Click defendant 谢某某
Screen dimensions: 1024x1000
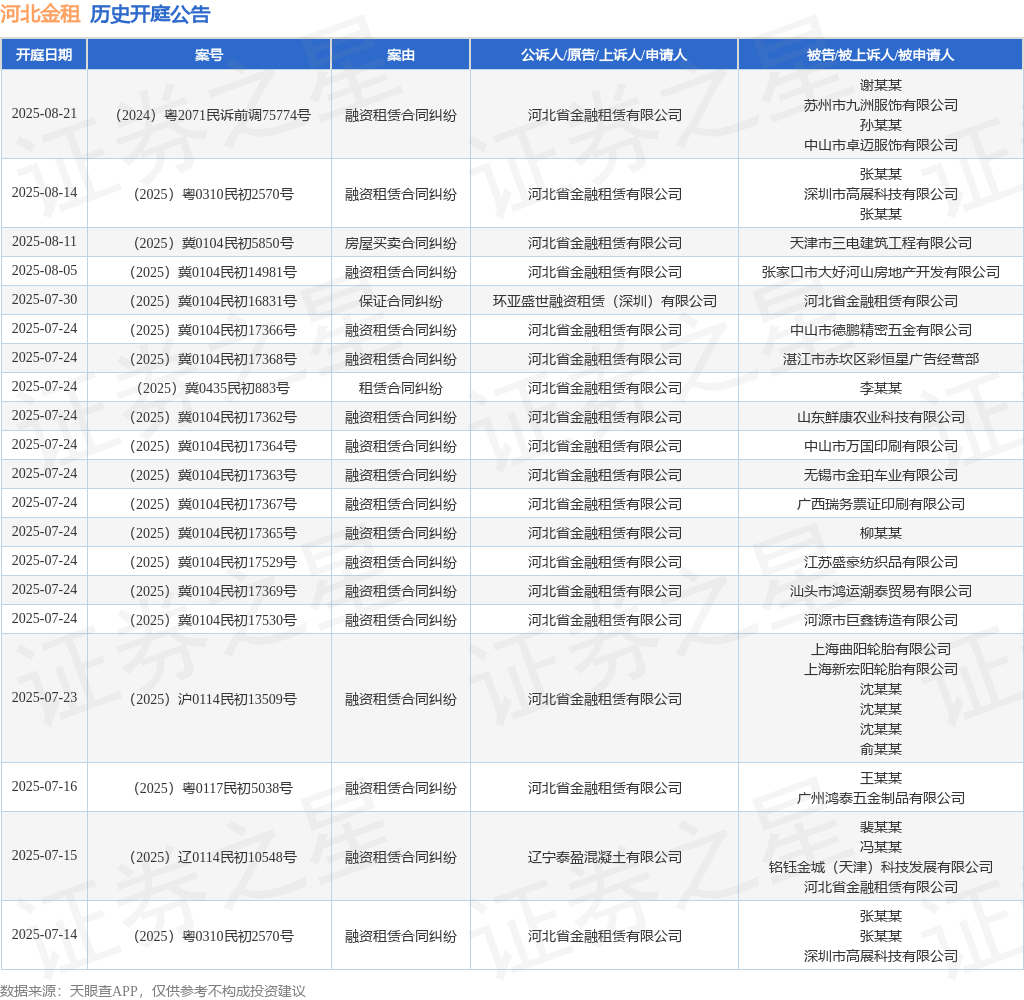click(x=881, y=85)
